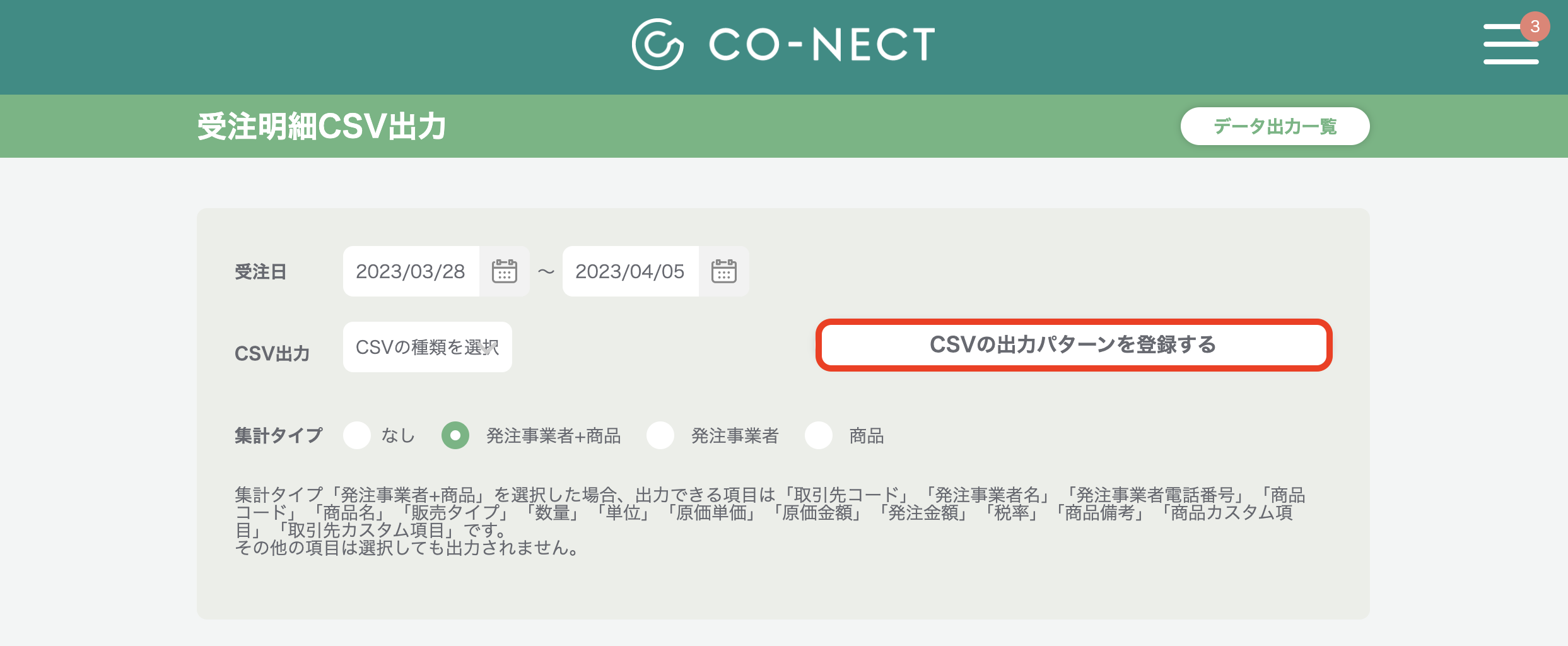
Task: Select なし aggregation type radio
Action: (357, 435)
